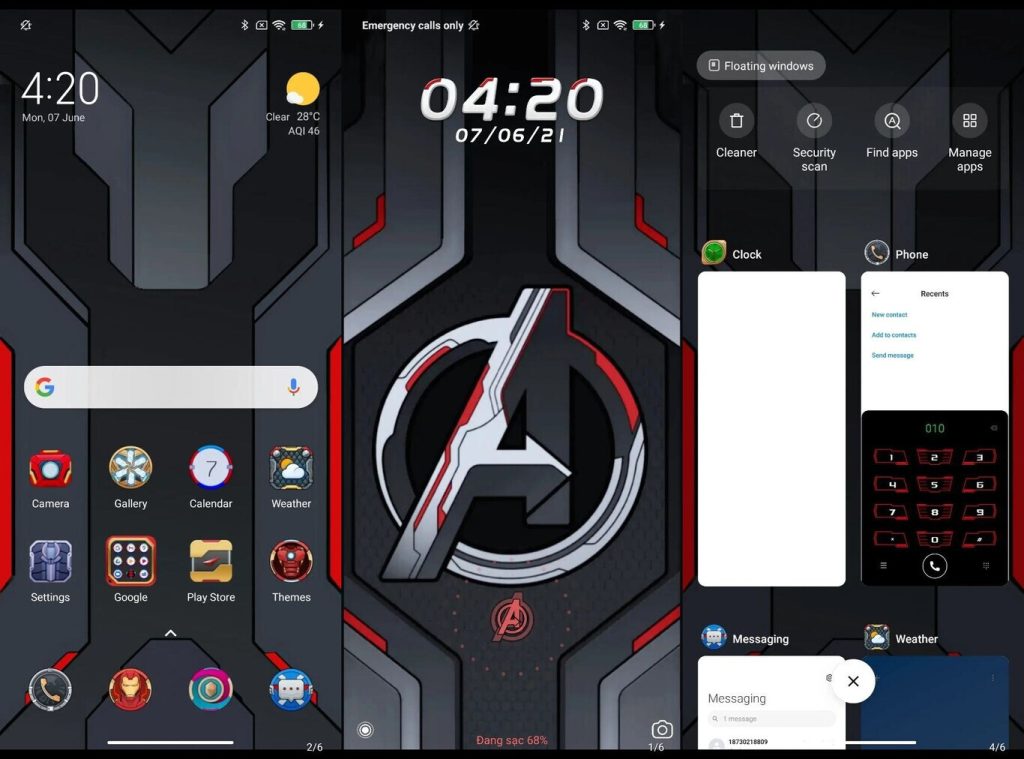Open the Google folder
The width and height of the screenshot is (1024, 759).
pyautogui.click(x=131, y=560)
